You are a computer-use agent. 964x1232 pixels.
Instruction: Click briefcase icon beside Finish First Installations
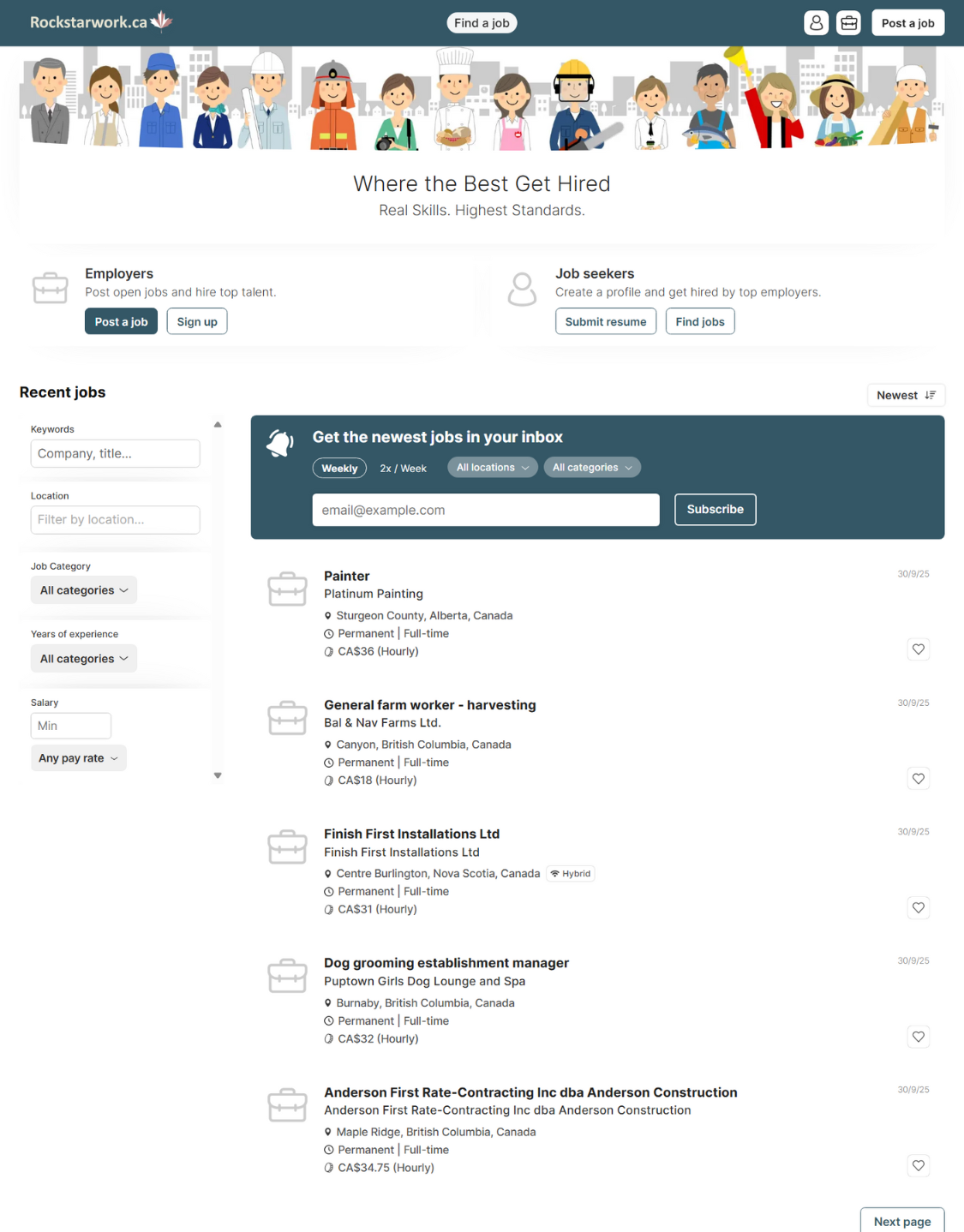pyautogui.click(x=287, y=847)
